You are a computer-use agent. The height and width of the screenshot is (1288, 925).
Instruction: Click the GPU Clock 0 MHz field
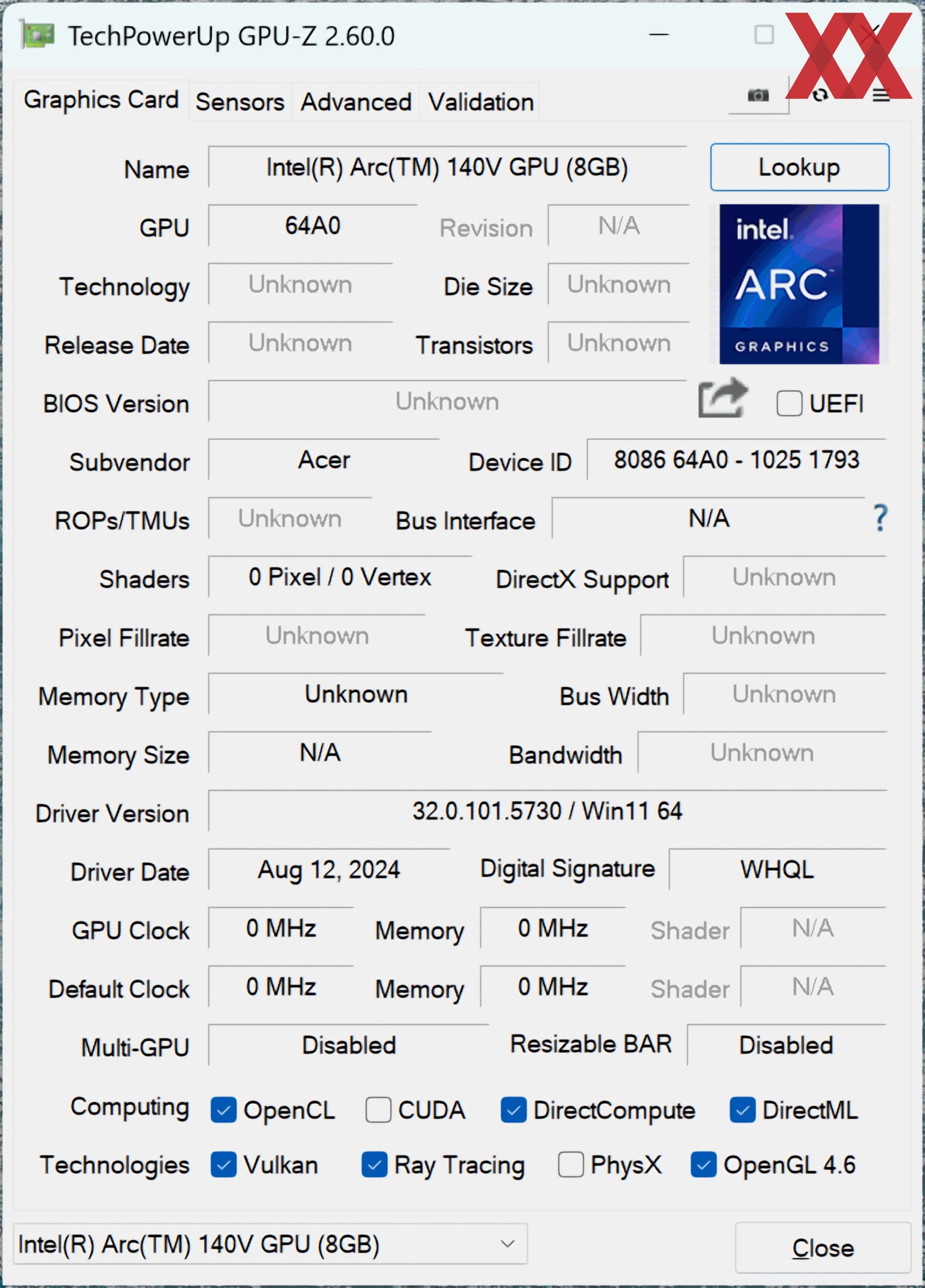pos(281,928)
